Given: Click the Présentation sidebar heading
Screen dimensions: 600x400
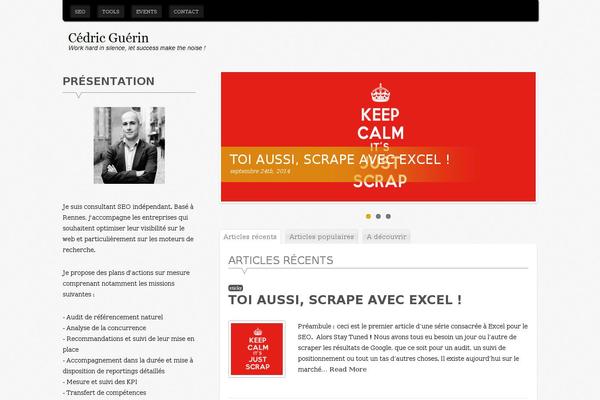Looking at the screenshot, I should click(x=109, y=81).
